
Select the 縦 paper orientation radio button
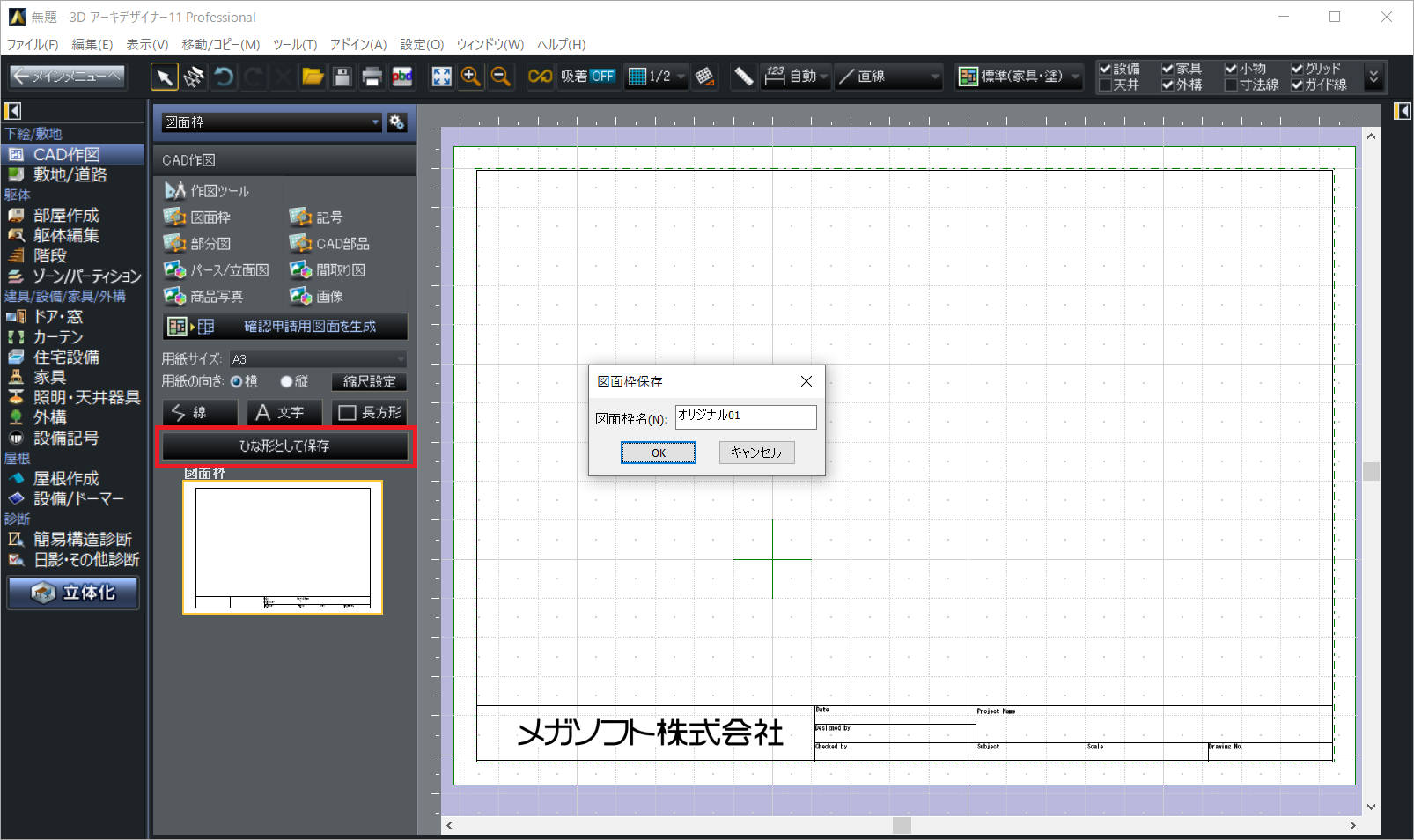tap(286, 382)
